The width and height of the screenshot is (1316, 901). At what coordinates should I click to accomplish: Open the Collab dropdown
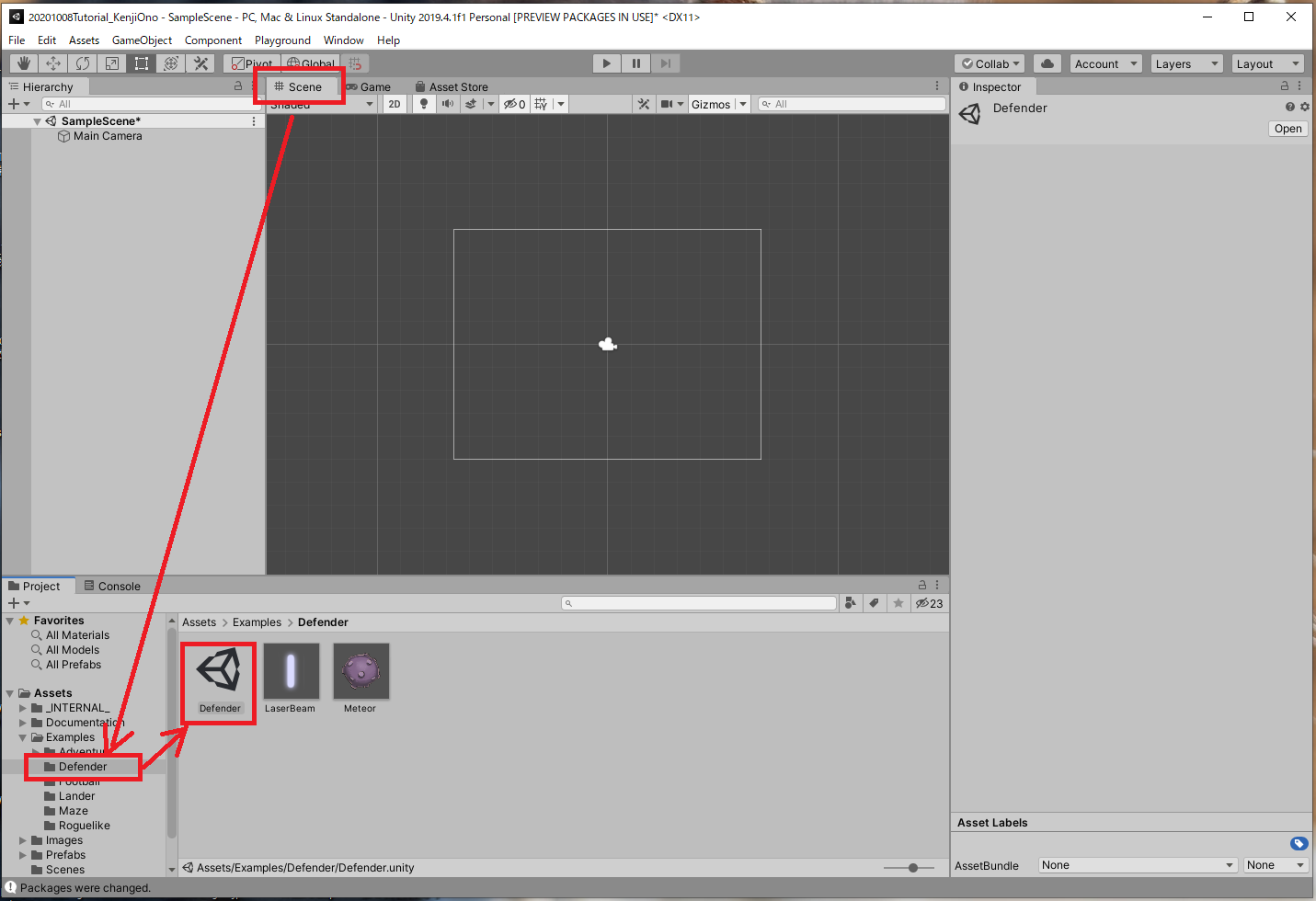pos(990,63)
